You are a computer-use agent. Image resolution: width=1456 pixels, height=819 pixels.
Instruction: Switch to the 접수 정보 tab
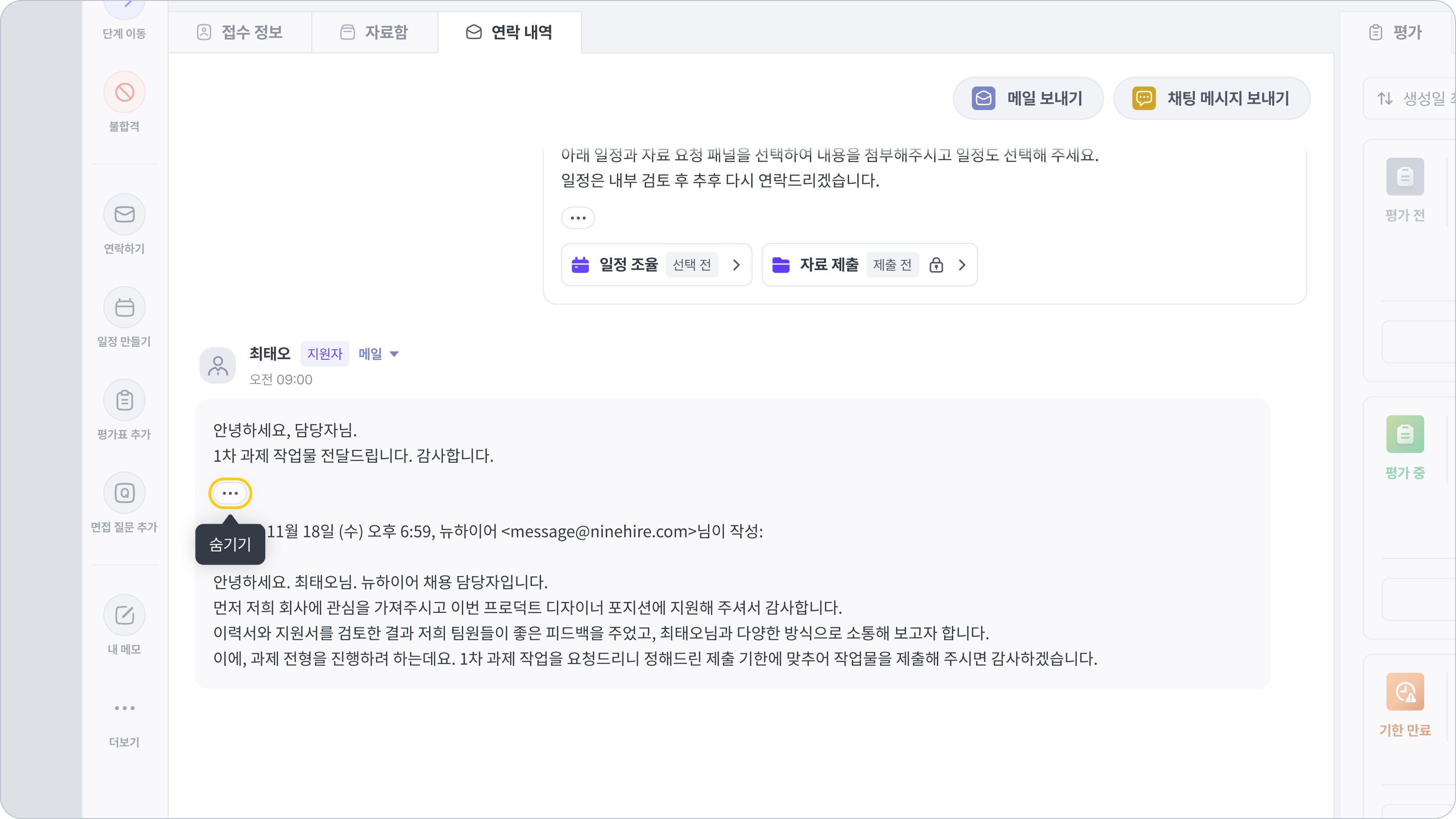[240, 32]
